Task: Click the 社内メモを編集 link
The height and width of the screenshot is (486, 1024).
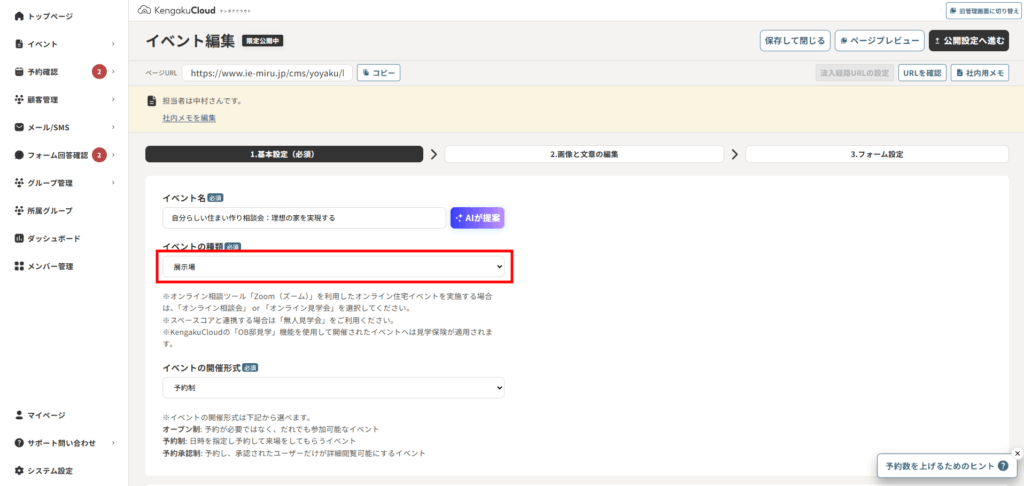Action: [x=189, y=118]
